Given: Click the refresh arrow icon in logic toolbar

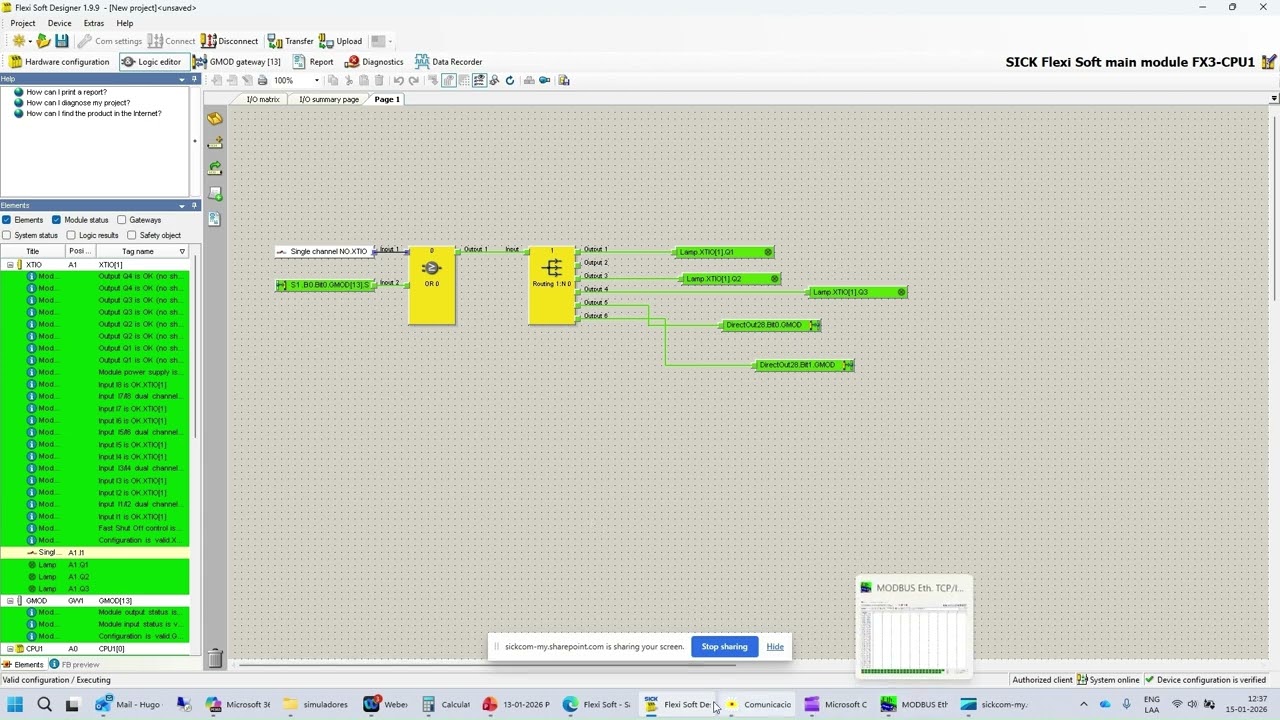Looking at the screenshot, I should [510, 80].
